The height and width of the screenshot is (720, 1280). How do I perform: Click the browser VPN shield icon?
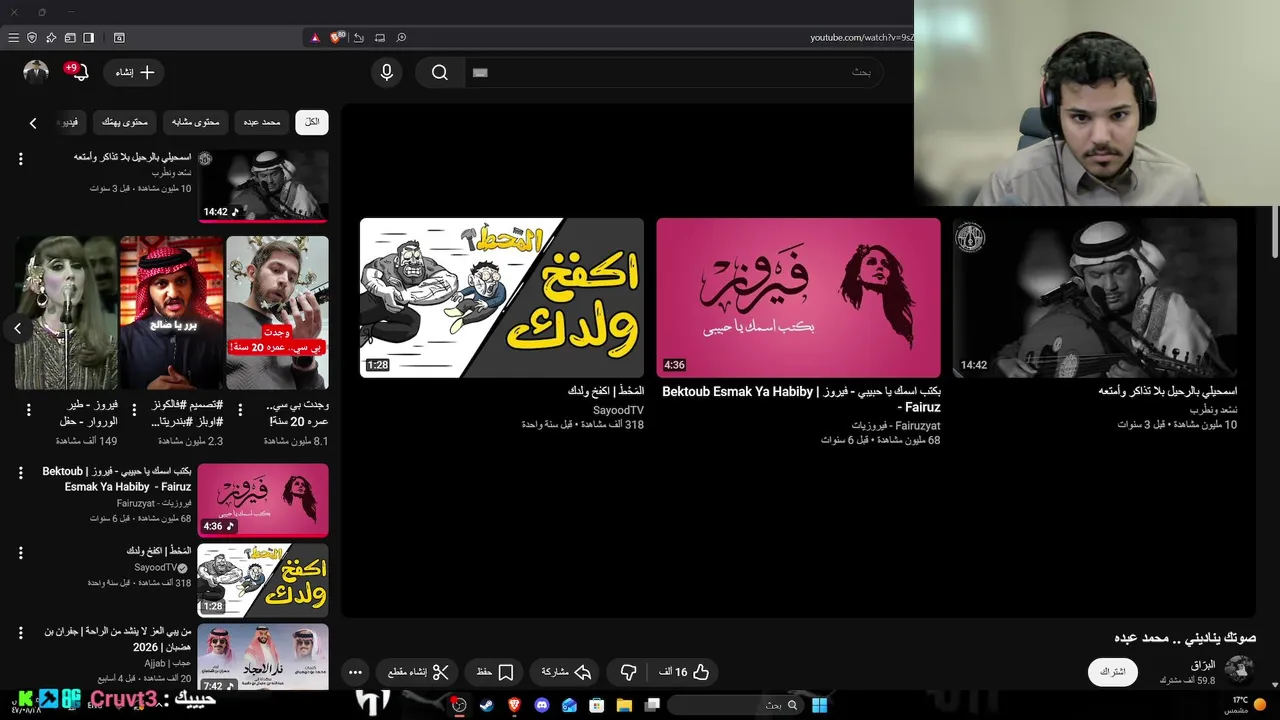coord(32,38)
